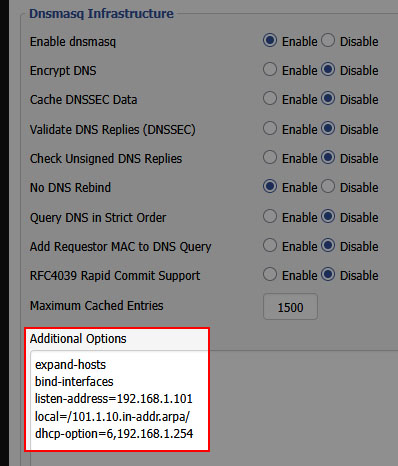Disable Check Unsigned DNS Replies
The width and height of the screenshot is (398, 466).
(328, 158)
